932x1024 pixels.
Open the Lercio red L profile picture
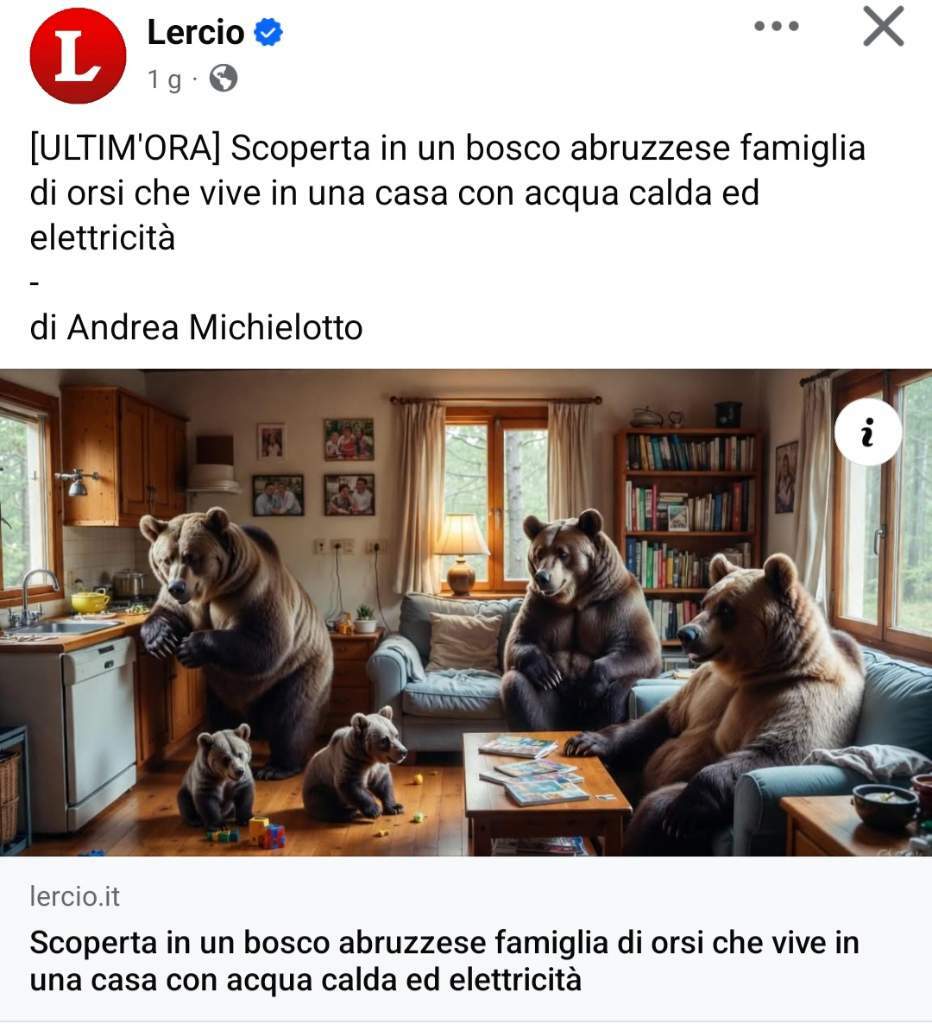pos(78,56)
